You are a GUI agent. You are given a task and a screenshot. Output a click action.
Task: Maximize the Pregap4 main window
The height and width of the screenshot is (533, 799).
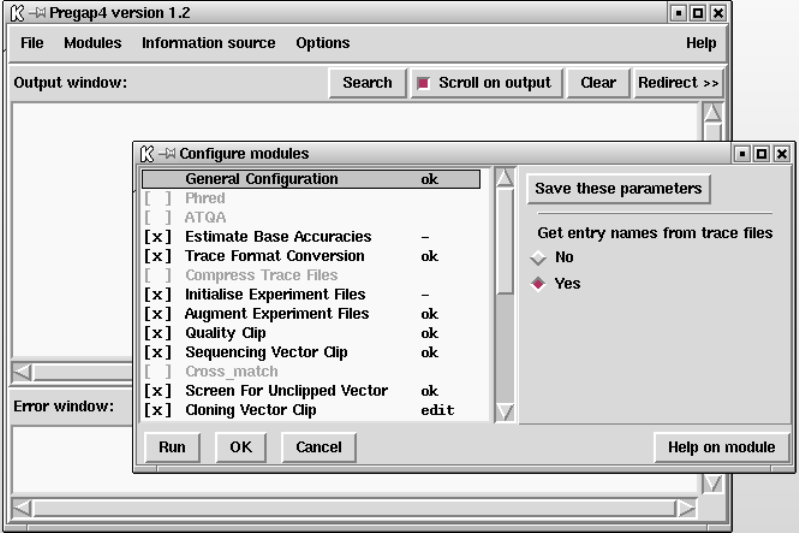pyautogui.click(x=698, y=13)
